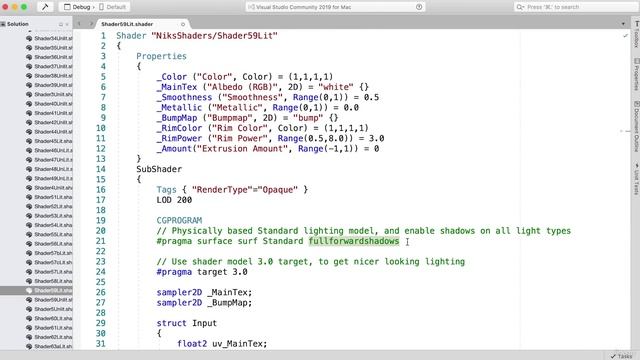Viewport: 640px width, 360px height.
Task: Select Shader45Lit file in Solution tree
Action: (x=49, y=141)
